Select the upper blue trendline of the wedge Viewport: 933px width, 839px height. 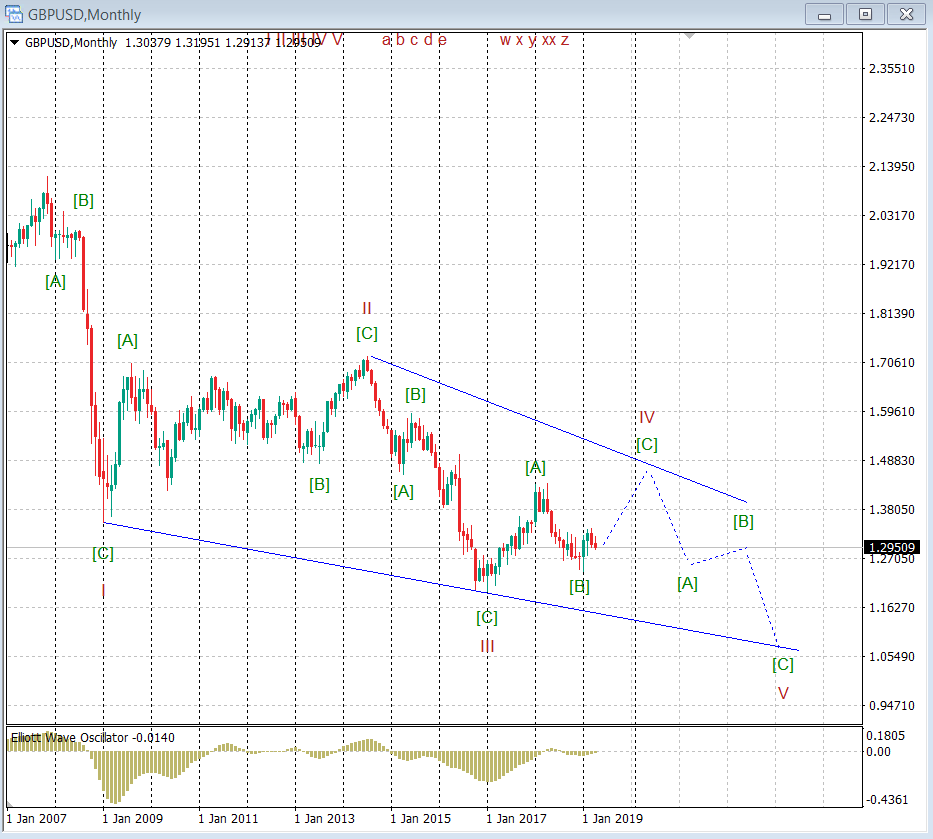tap(558, 430)
